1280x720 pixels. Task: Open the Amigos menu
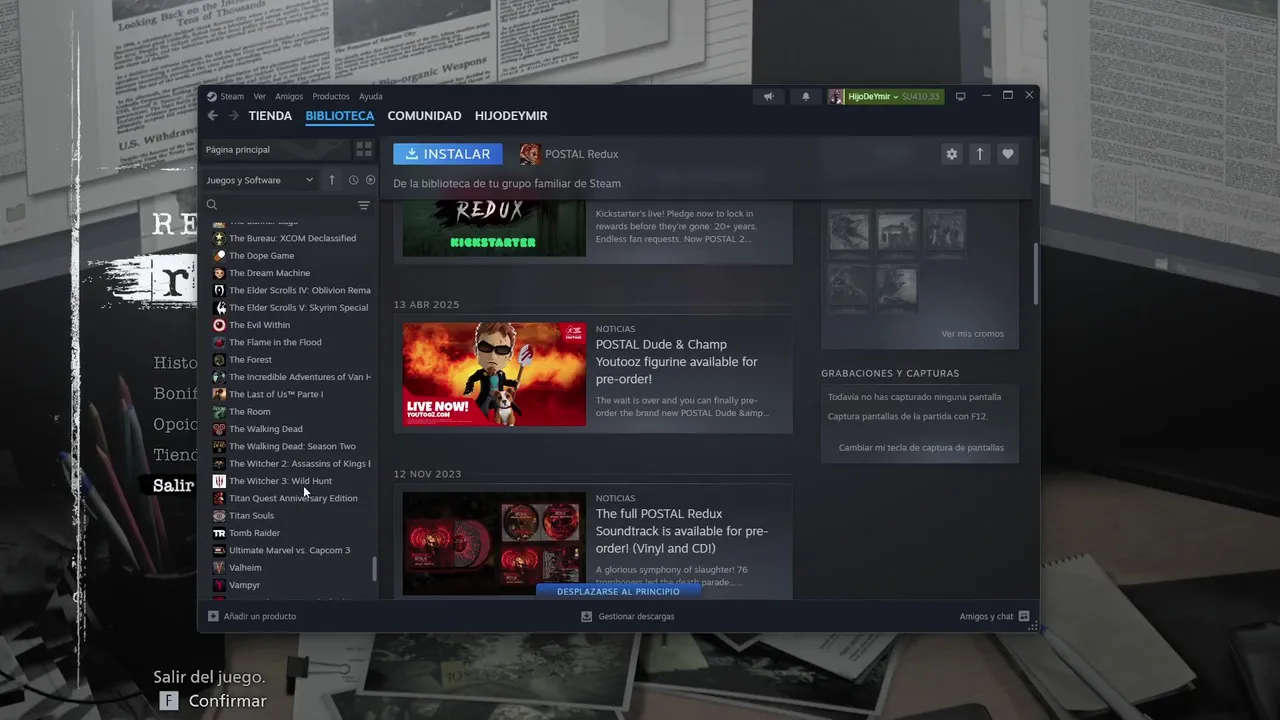pos(289,97)
